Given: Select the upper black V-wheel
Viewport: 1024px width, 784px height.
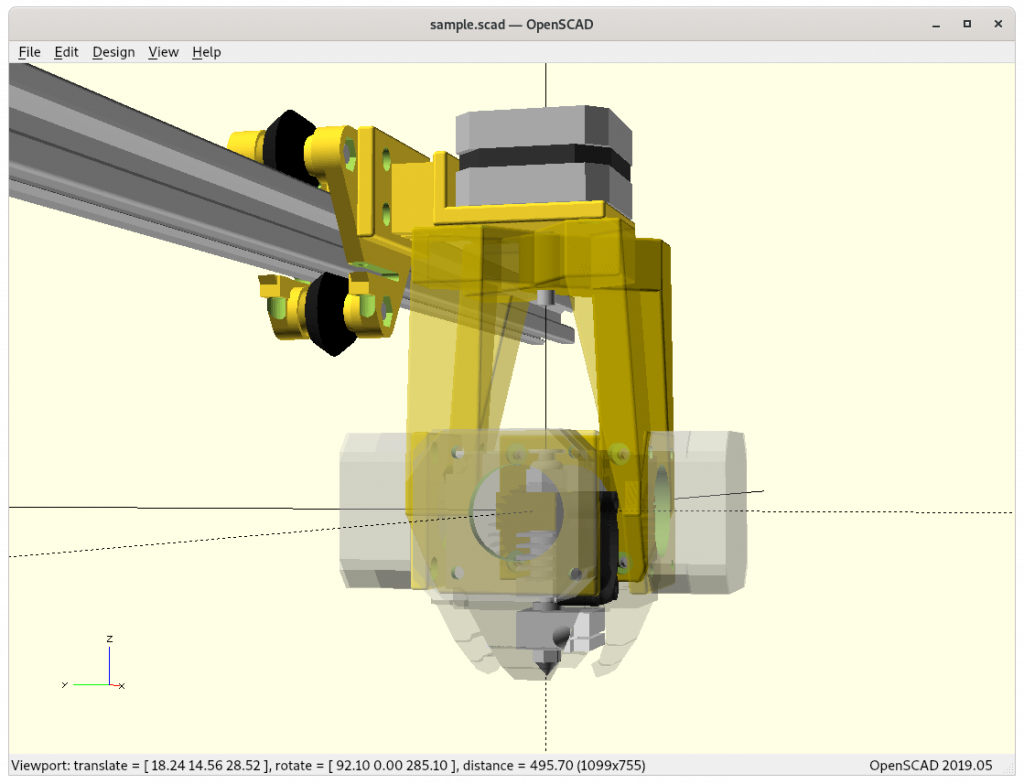Looking at the screenshot, I should pyautogui.click(x=289, y=145).
